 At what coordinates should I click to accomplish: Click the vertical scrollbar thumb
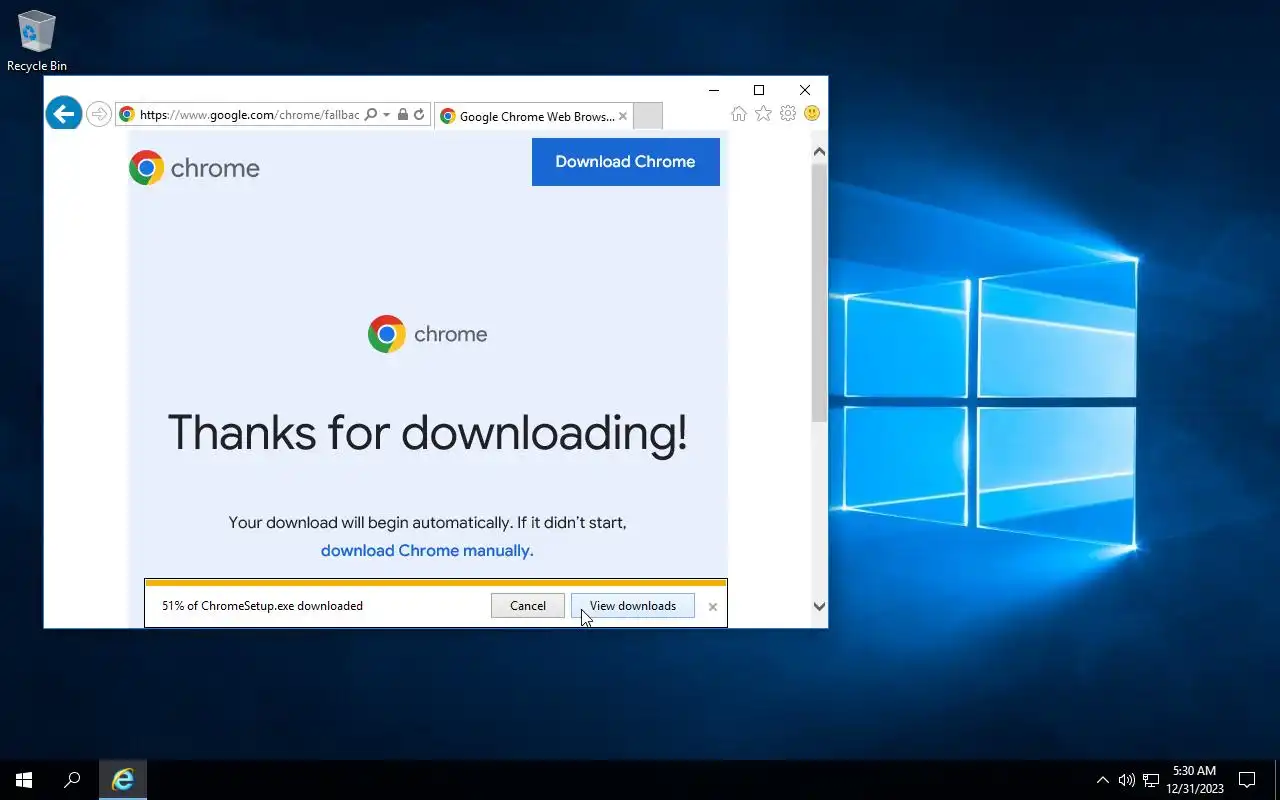coord(819,293)
